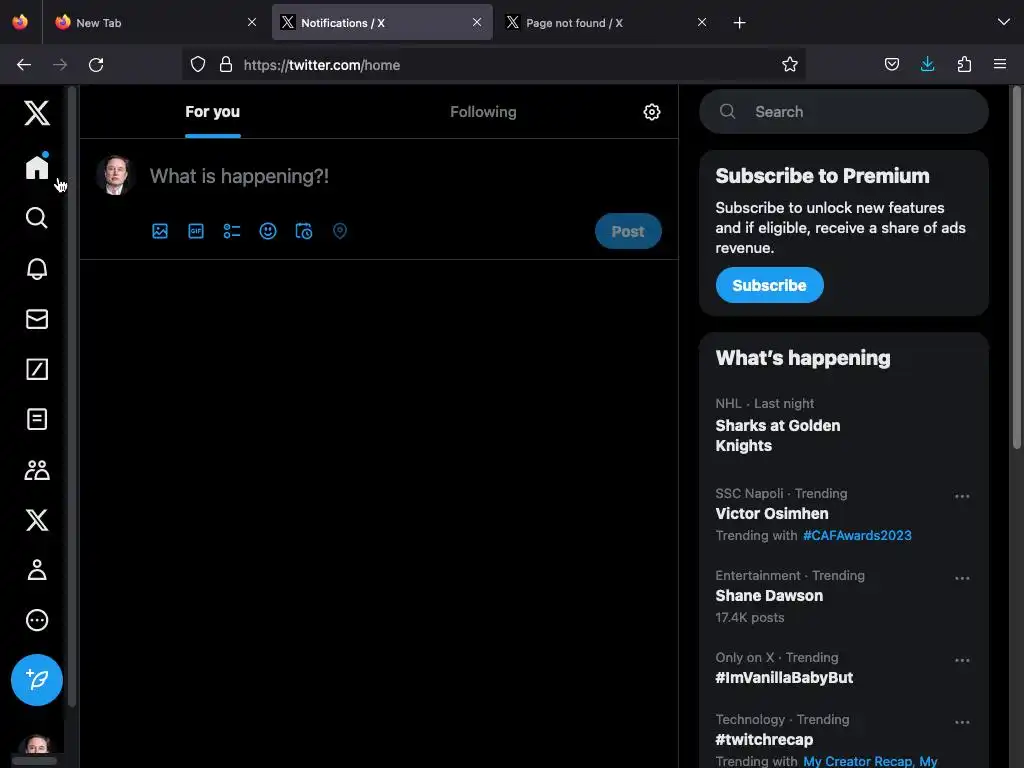This screenshot has width=1024, height=768.
Task: Click the X logo at sidebar top
Action: coord(37,113)
